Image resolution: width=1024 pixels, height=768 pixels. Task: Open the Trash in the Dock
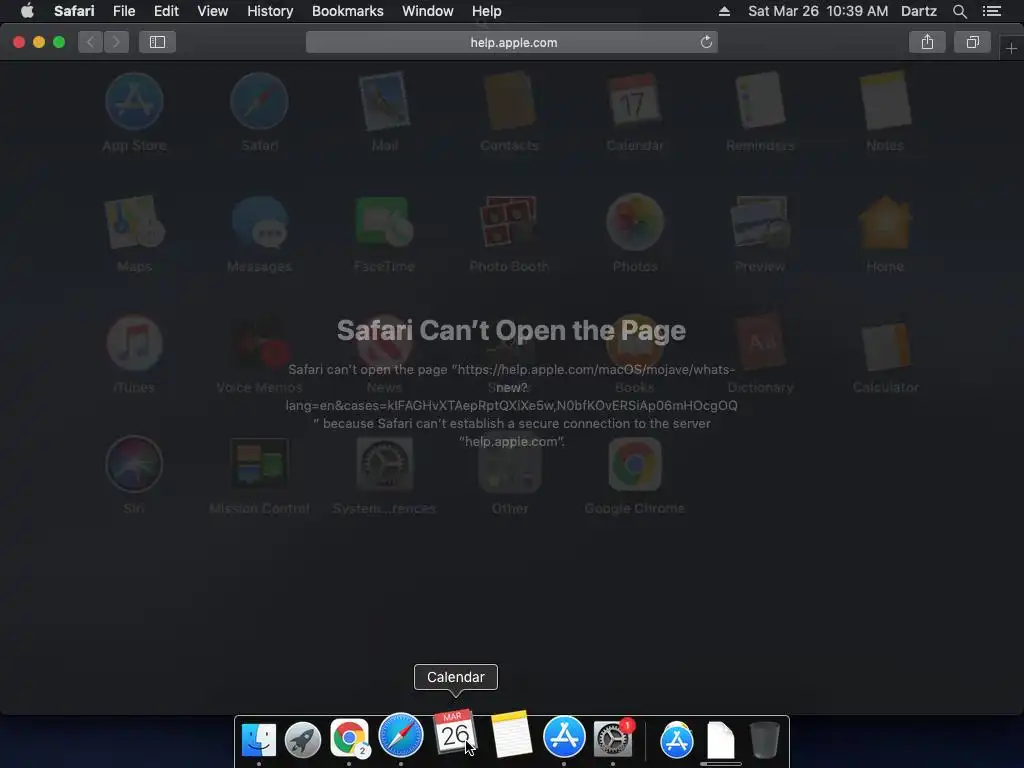(764, 741)
